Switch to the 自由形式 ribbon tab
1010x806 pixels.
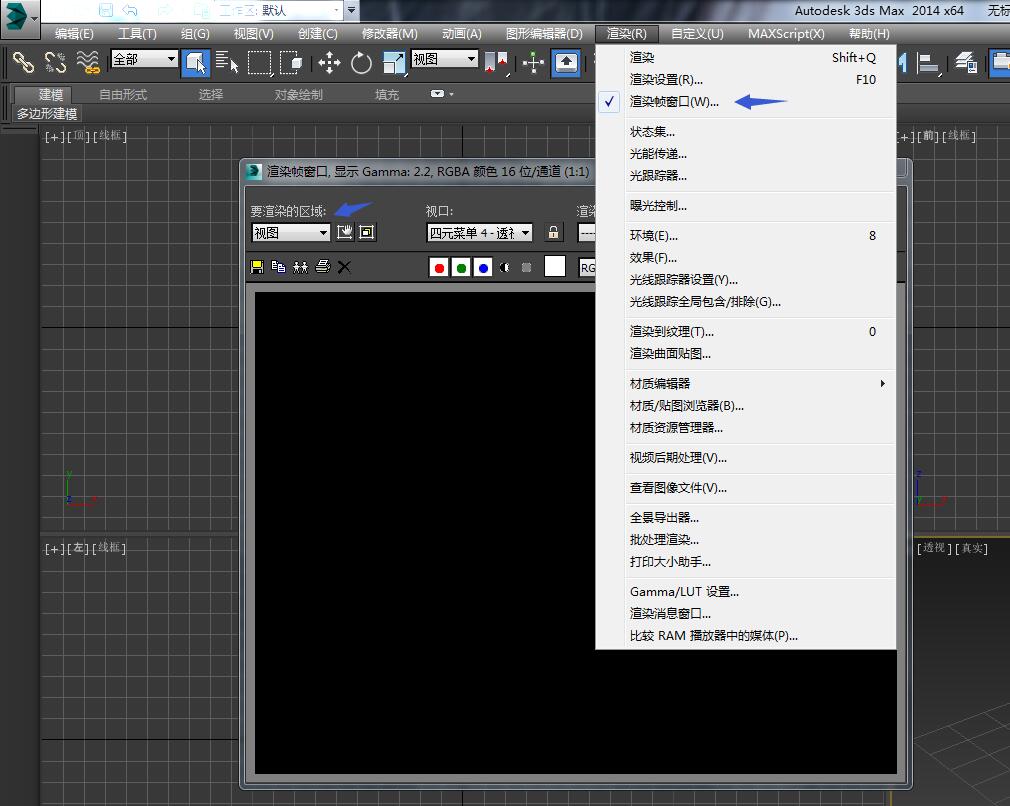click(123, 94)
